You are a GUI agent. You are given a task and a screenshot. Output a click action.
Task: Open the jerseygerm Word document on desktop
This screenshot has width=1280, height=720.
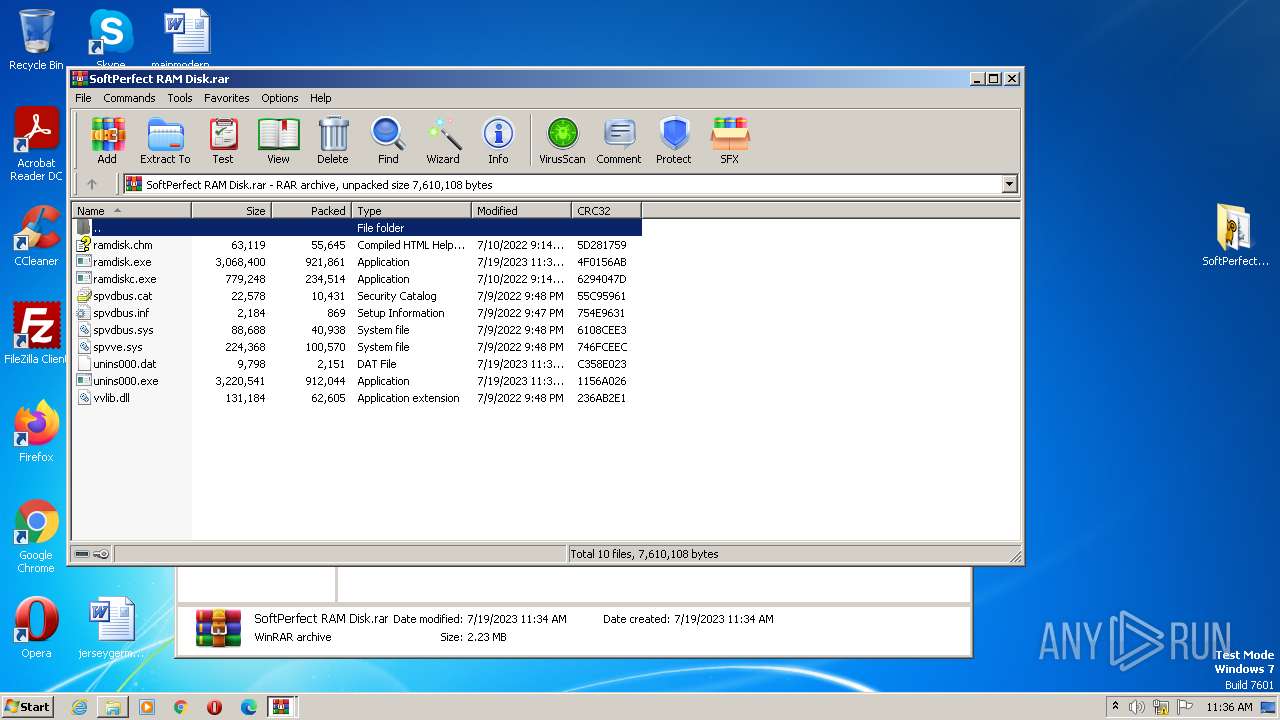tap(111, 628)
